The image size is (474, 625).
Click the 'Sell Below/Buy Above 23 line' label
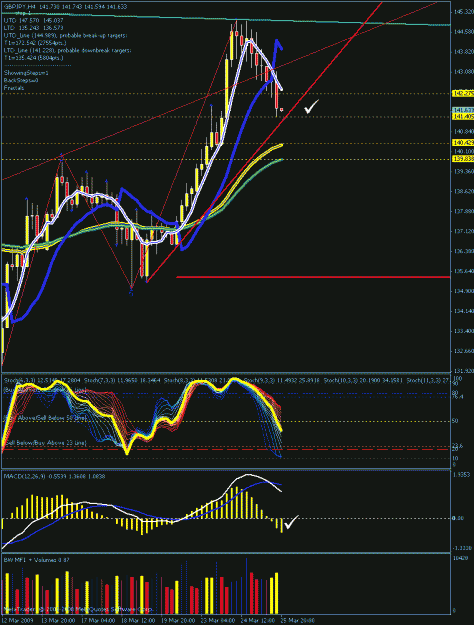pyautogui.click(x=45, y=443)
